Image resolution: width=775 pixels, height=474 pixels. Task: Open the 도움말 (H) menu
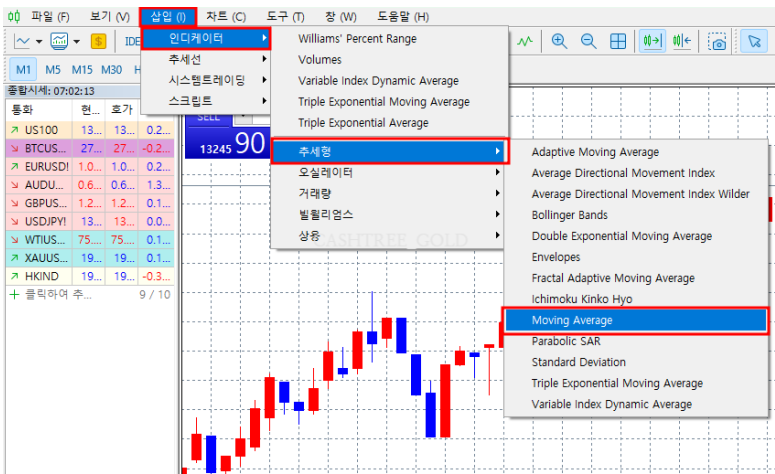pos(403,17)
